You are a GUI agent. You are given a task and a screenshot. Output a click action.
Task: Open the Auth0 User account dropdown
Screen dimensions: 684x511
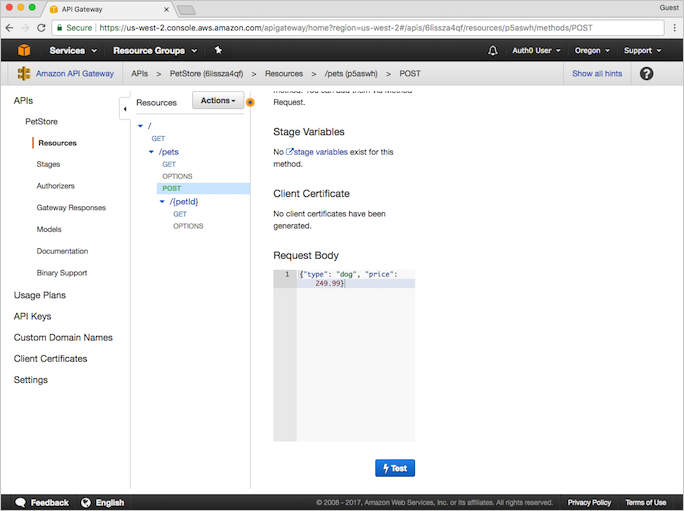(x=536, y=51)
